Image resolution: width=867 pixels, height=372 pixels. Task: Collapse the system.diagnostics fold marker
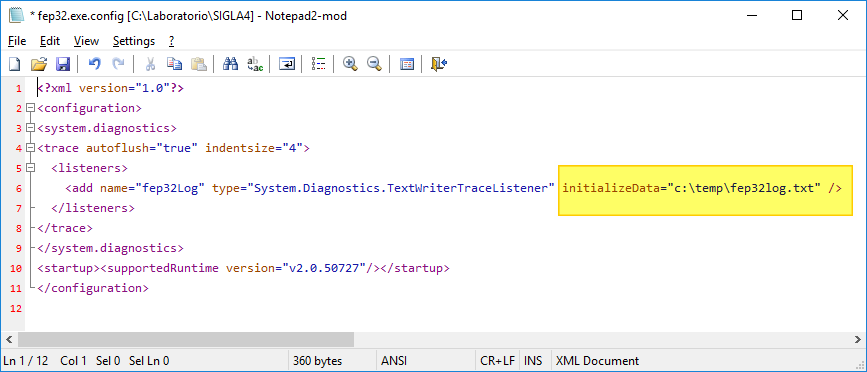click(x=30, y=128)
